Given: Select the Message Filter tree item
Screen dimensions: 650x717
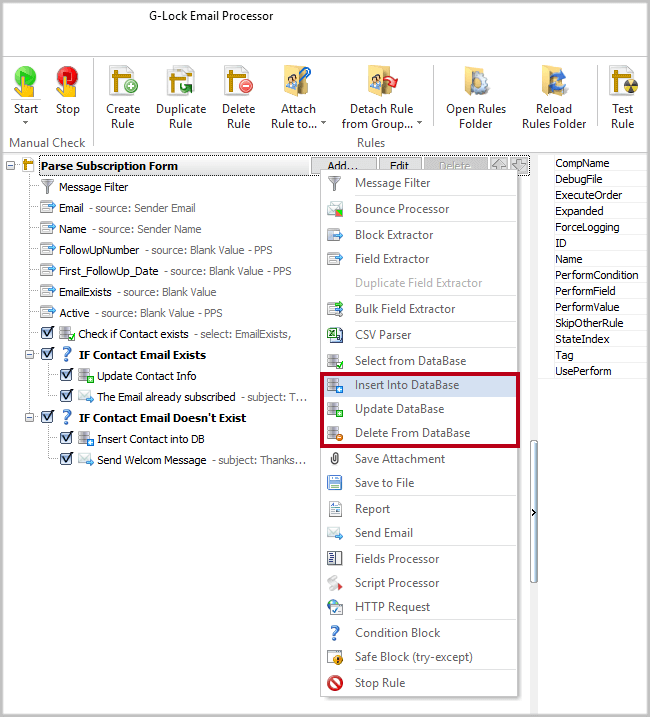Looking at the screenshot, I should pyautogui.click(x=94, y=187).
